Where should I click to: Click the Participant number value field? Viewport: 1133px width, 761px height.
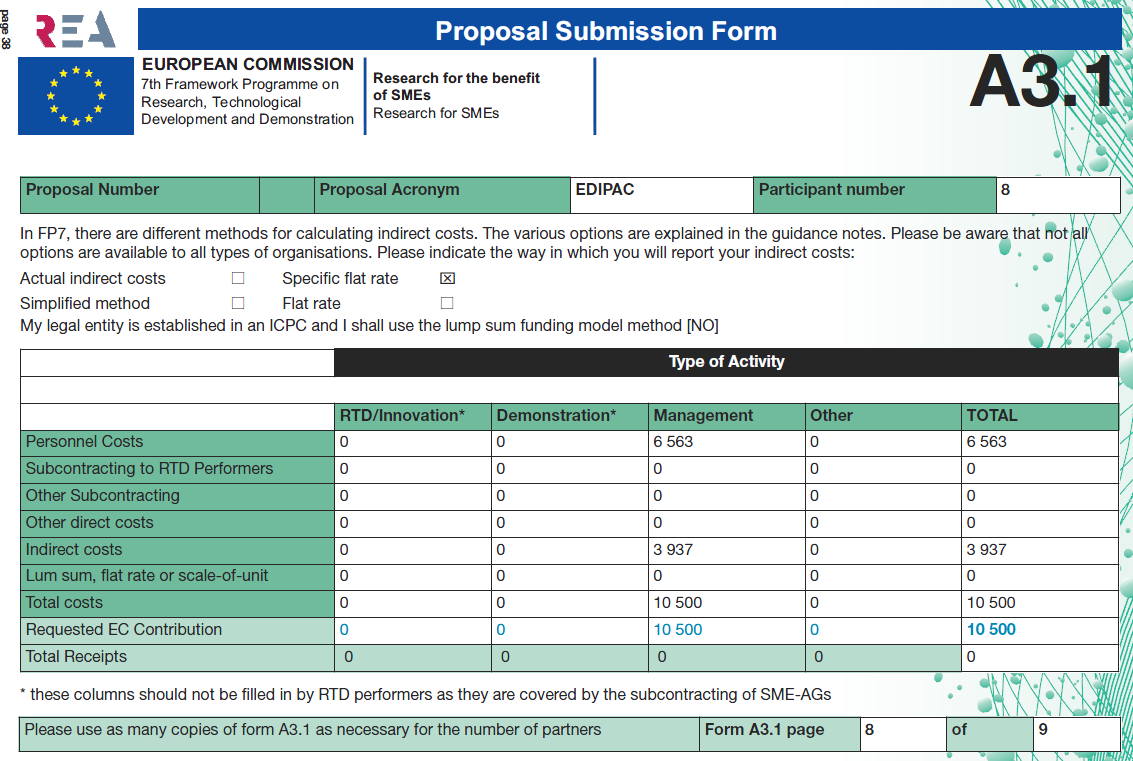pyautogui.click(x=1058, y=195)
